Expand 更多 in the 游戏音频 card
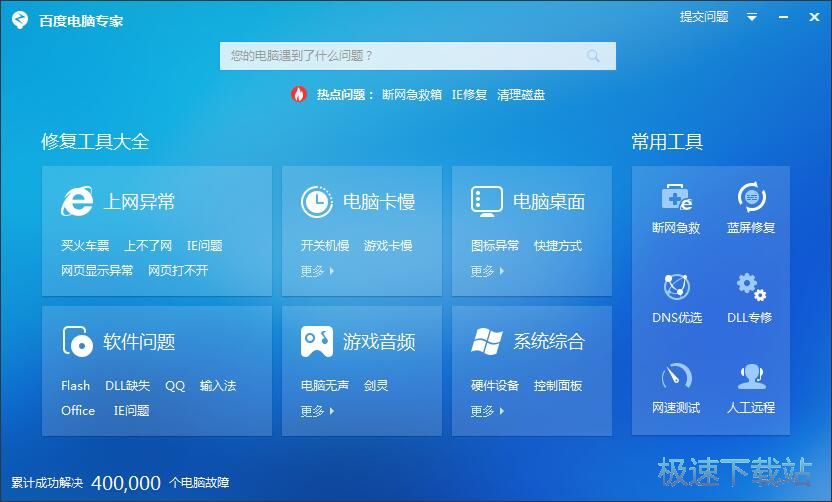Screen dimensions: 832x502 (317, 411)
